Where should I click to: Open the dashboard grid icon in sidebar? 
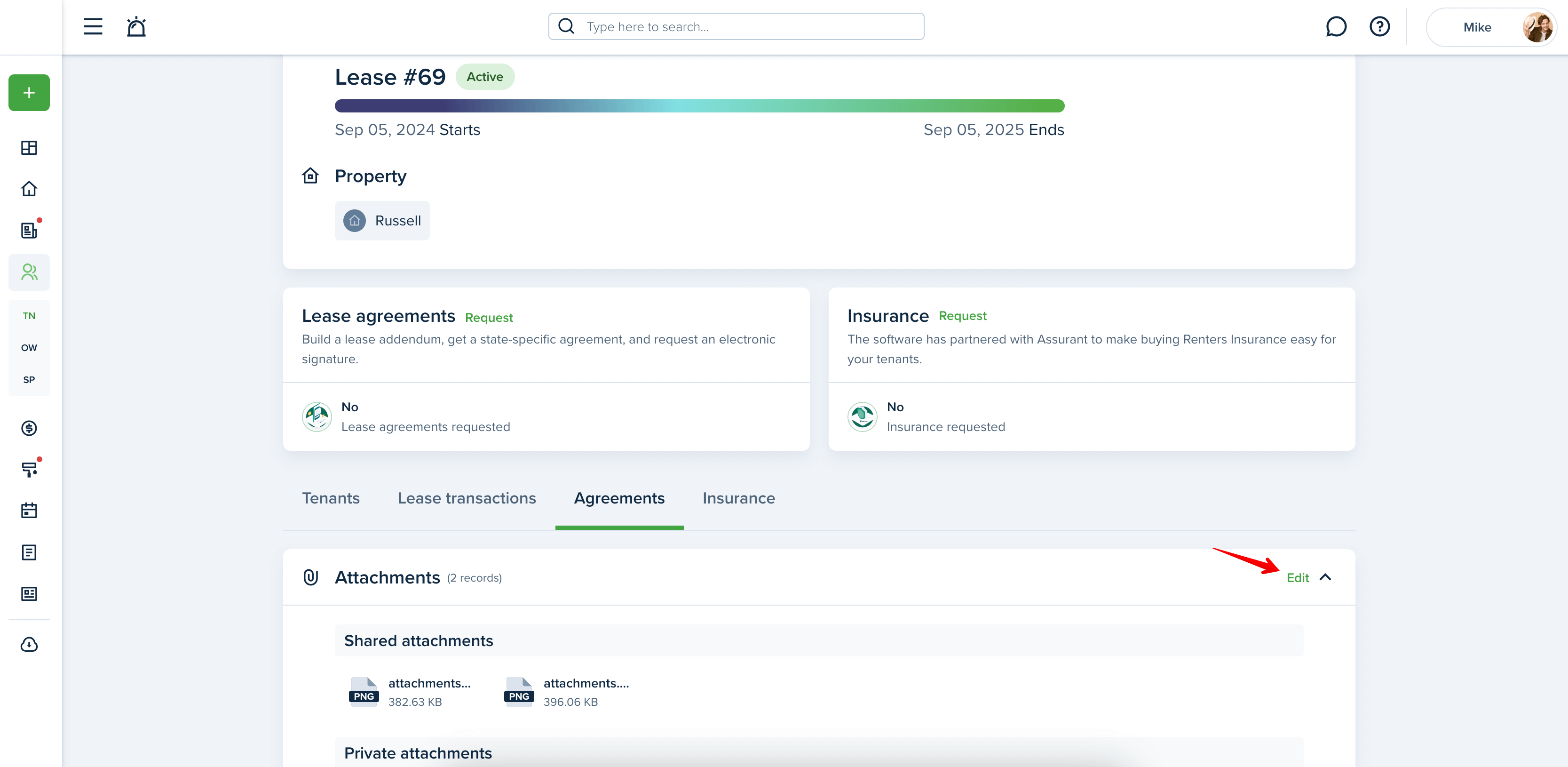(x=29, y=147)
